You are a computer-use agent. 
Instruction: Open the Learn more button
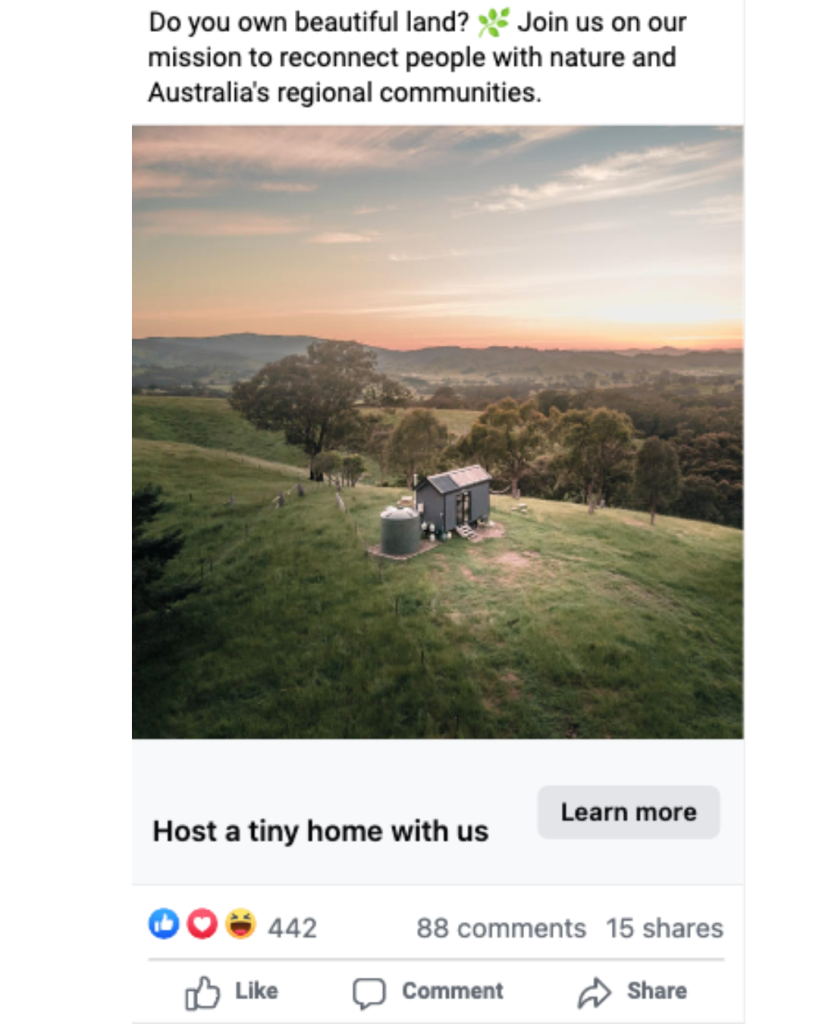tap(628, 812)
